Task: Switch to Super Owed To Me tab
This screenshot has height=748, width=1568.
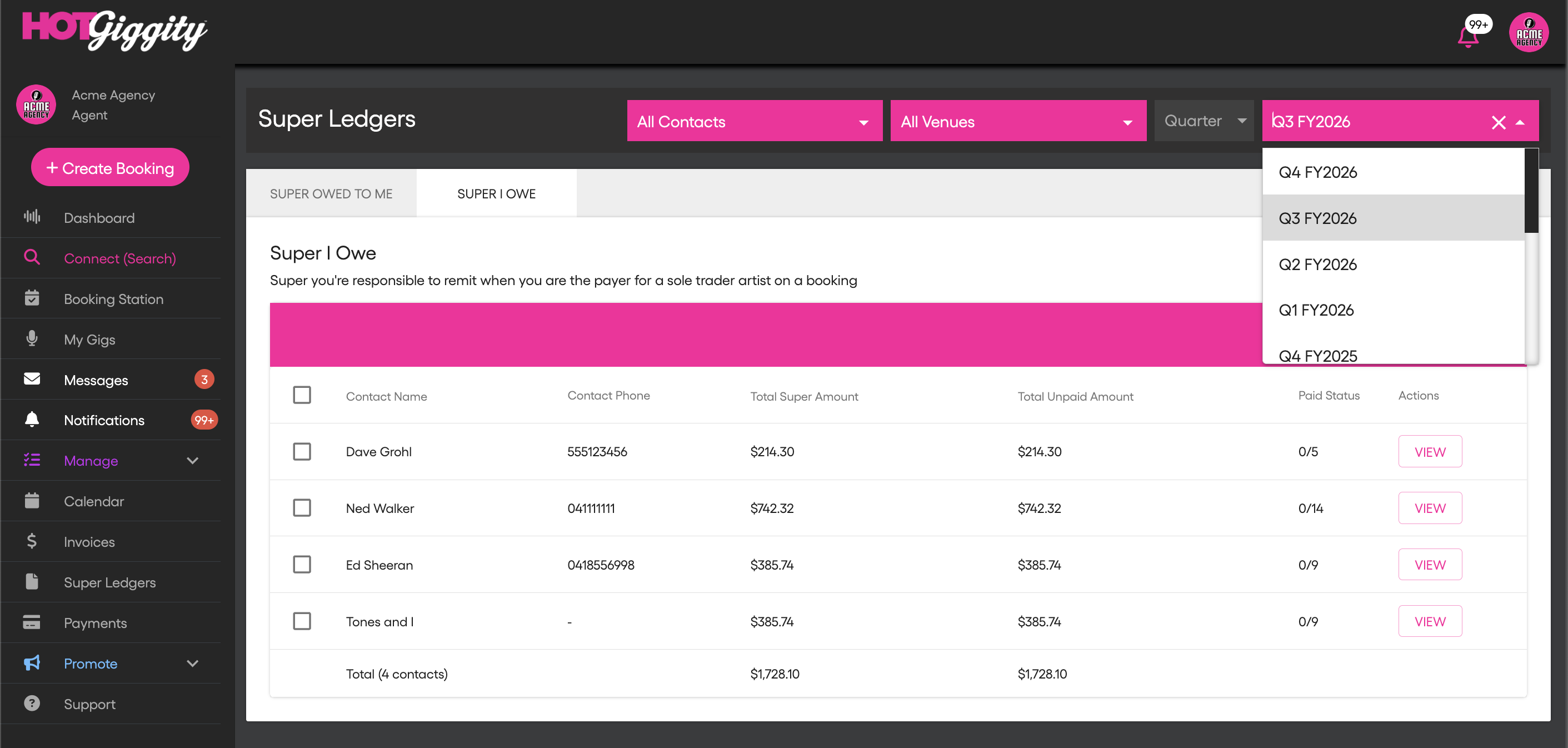Action: point(331,193)
